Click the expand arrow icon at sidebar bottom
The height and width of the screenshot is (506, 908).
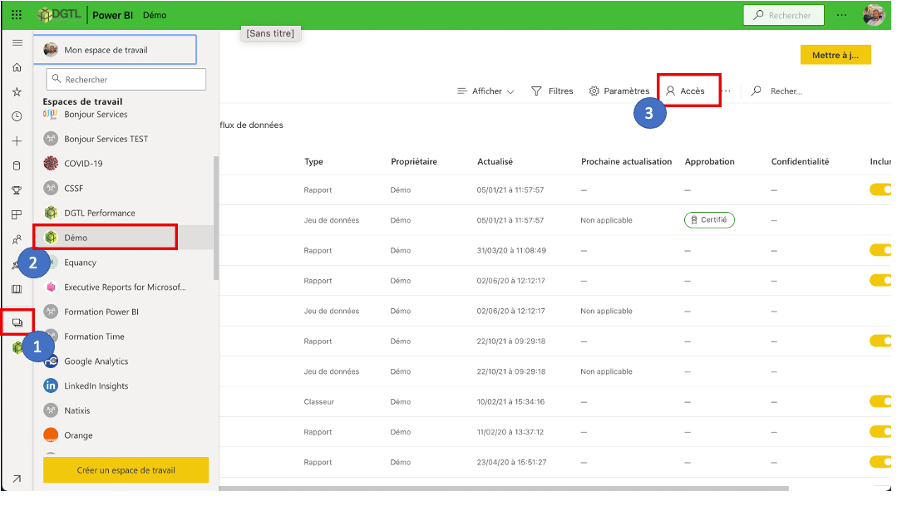[x=17, y=479]
